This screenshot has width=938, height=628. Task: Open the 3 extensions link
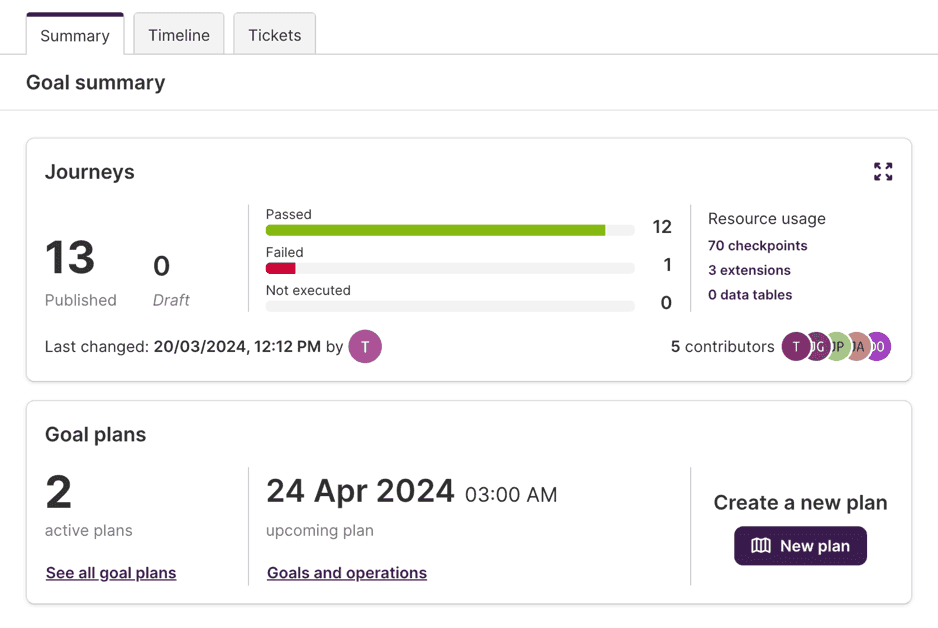pos(749,270)
